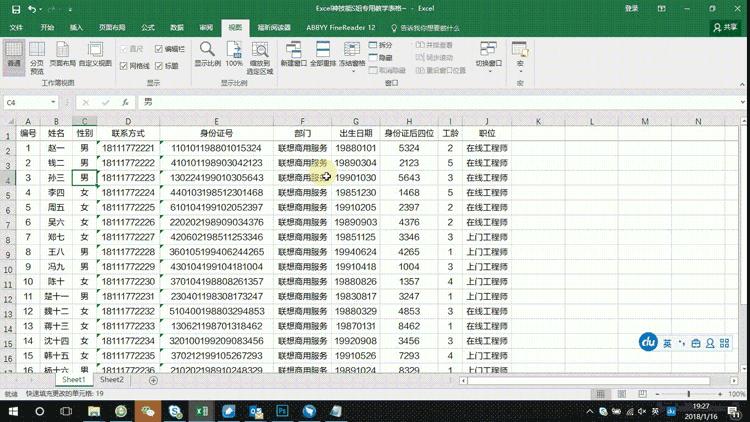Select row 8 header
This screenshot has width=750, height=422.
8,240
